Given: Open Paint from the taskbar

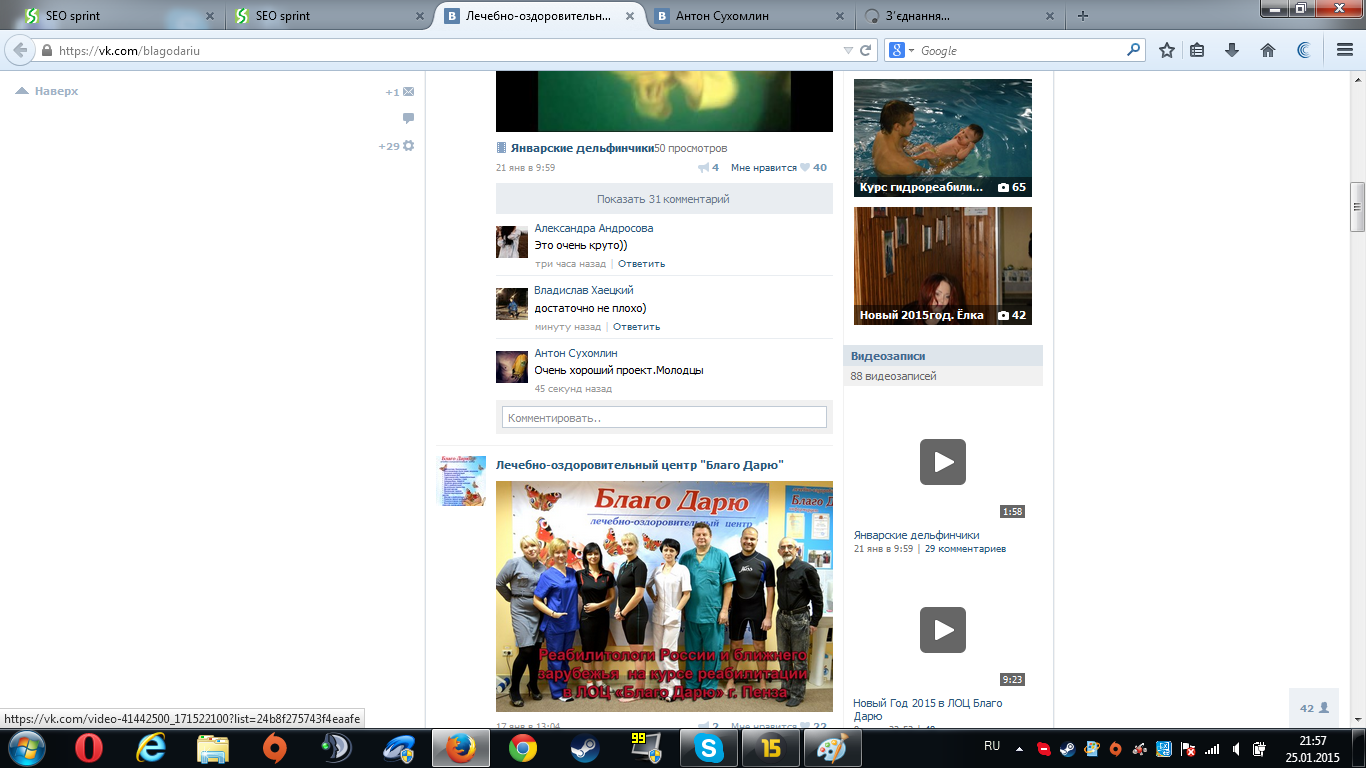Looking at the screenshot, I should pyautogui.click(x=832, y=748).
